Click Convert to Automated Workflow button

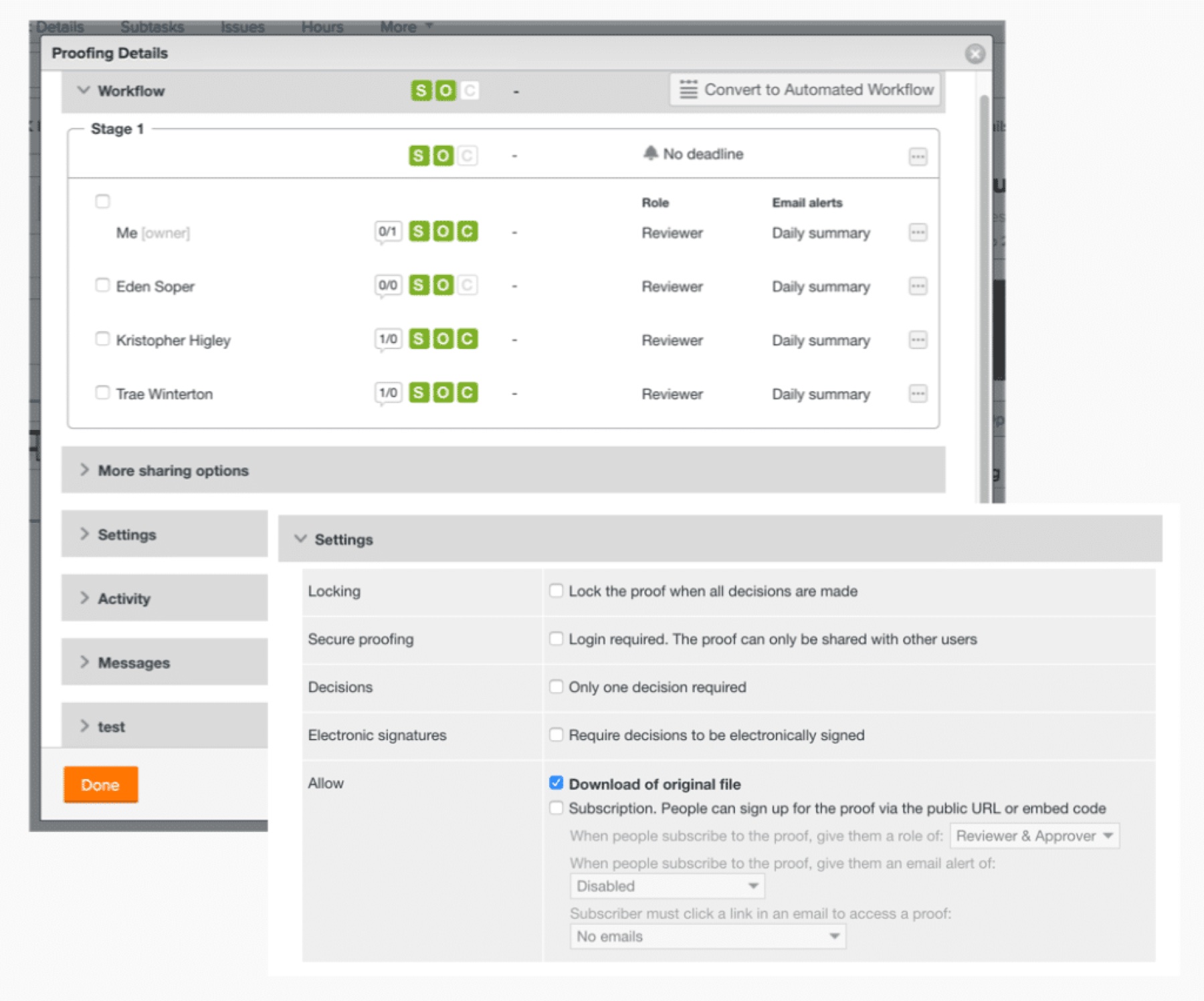(x=805, y=90)
